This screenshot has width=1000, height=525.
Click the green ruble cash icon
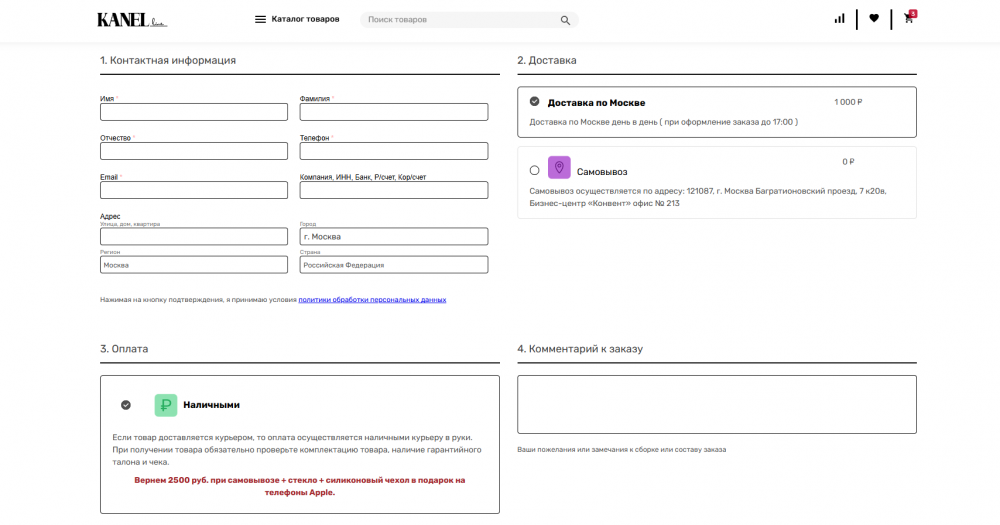pos(165,405)
